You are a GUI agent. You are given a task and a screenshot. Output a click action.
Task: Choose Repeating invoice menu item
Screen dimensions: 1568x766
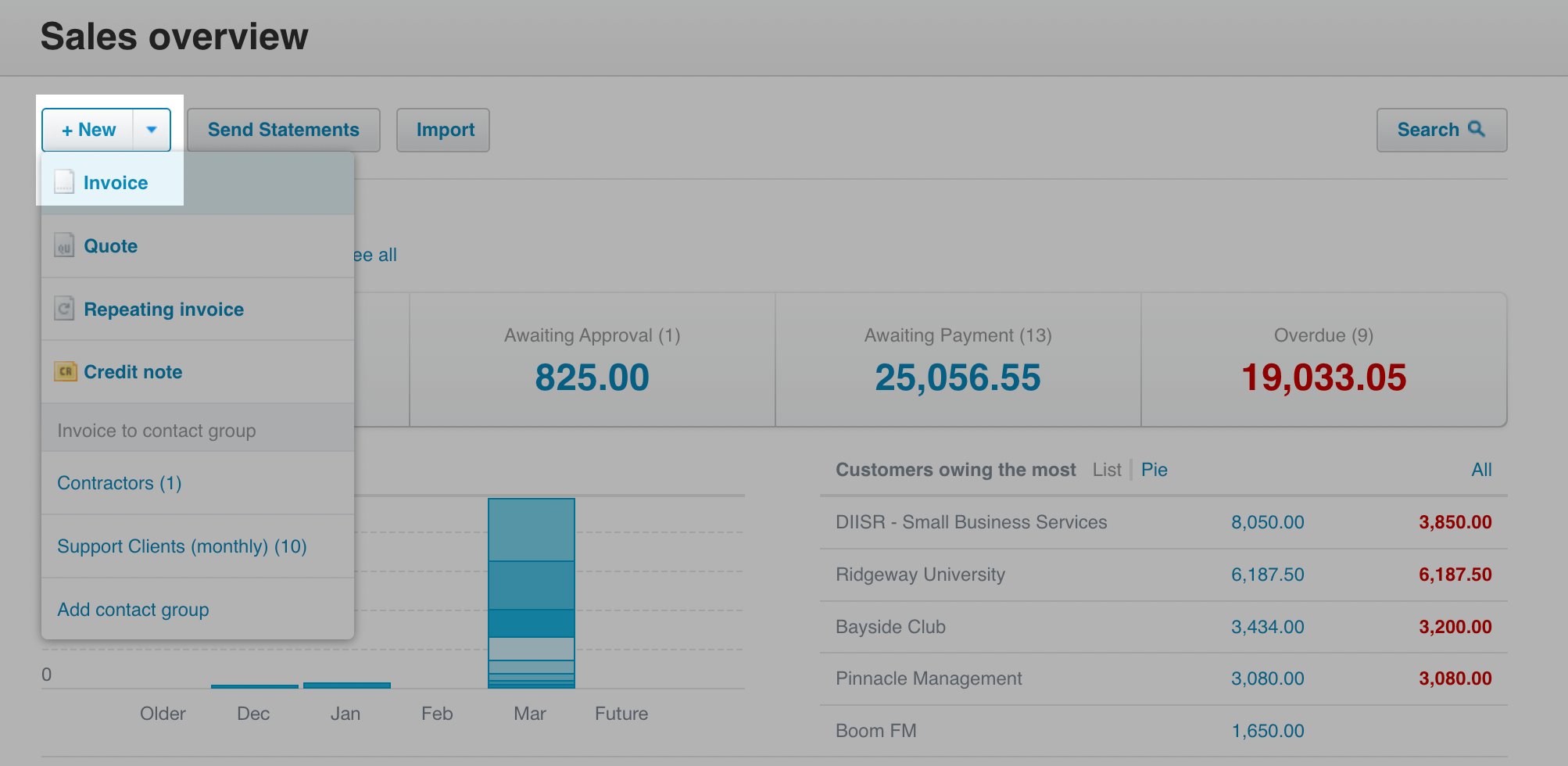tap(198, 310)
